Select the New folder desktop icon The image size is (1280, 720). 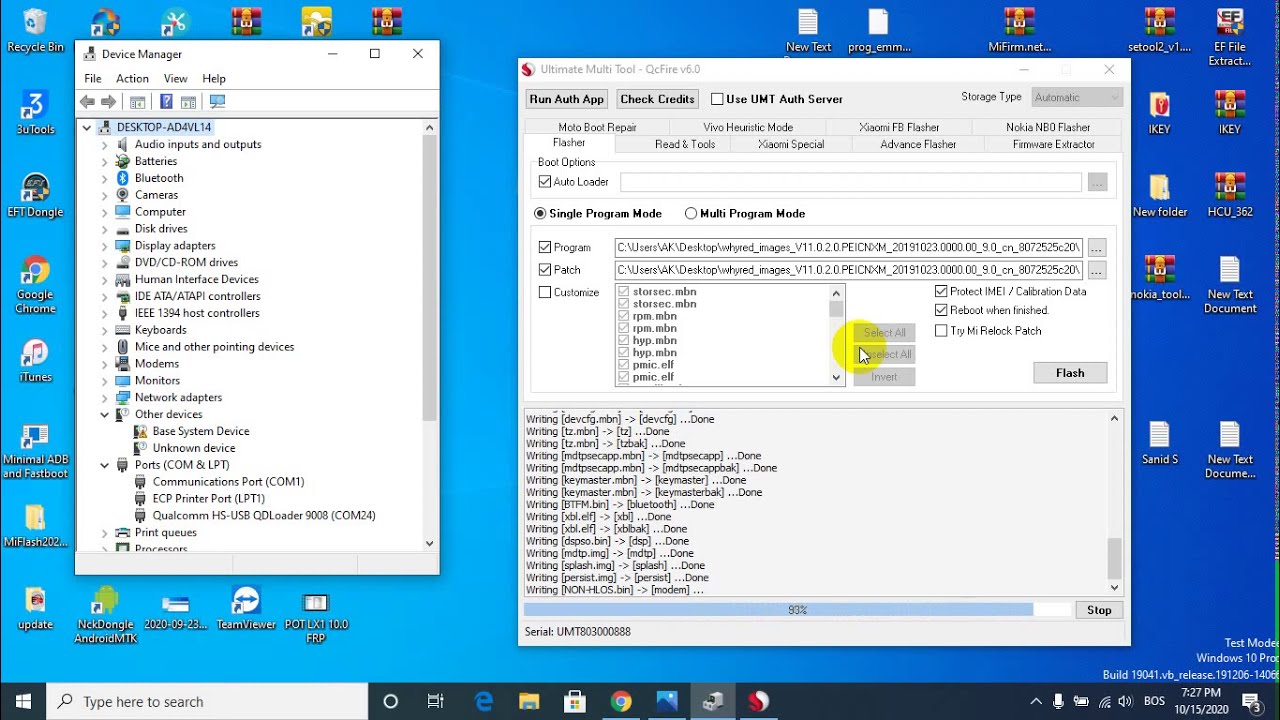point(1160,195)
